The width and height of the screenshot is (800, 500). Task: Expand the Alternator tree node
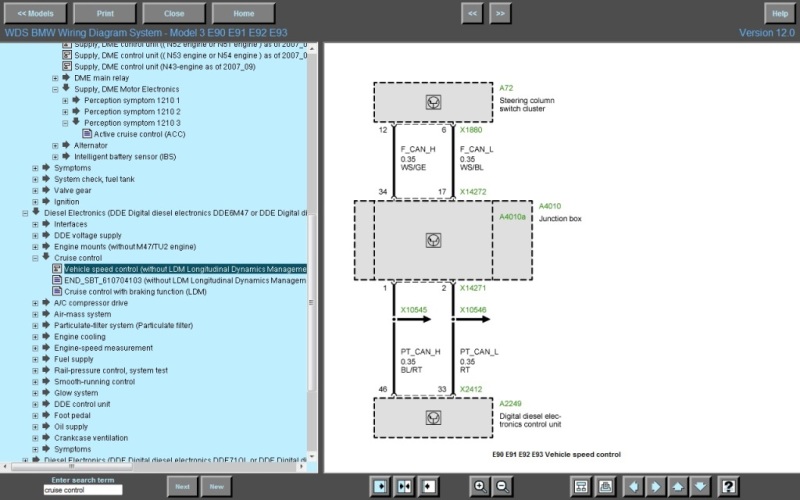point(56,145)
